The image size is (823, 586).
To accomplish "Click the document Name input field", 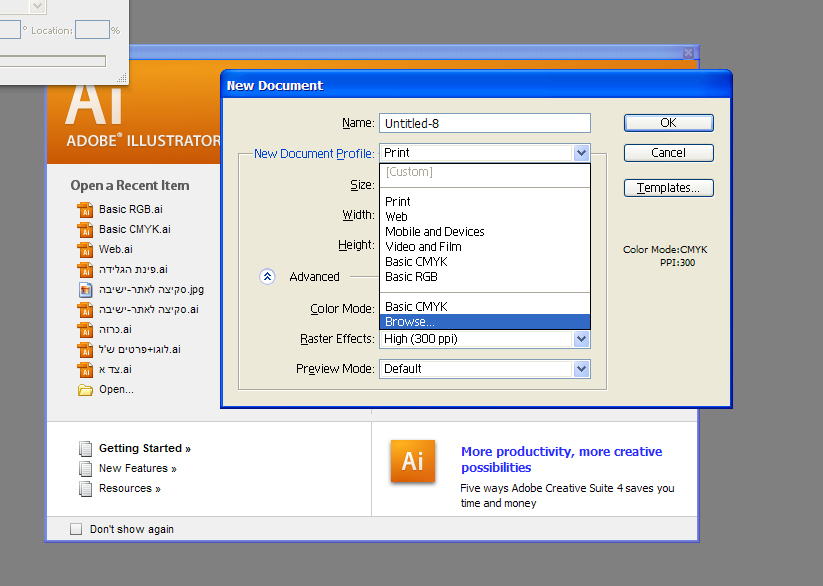I will (484, 123).
